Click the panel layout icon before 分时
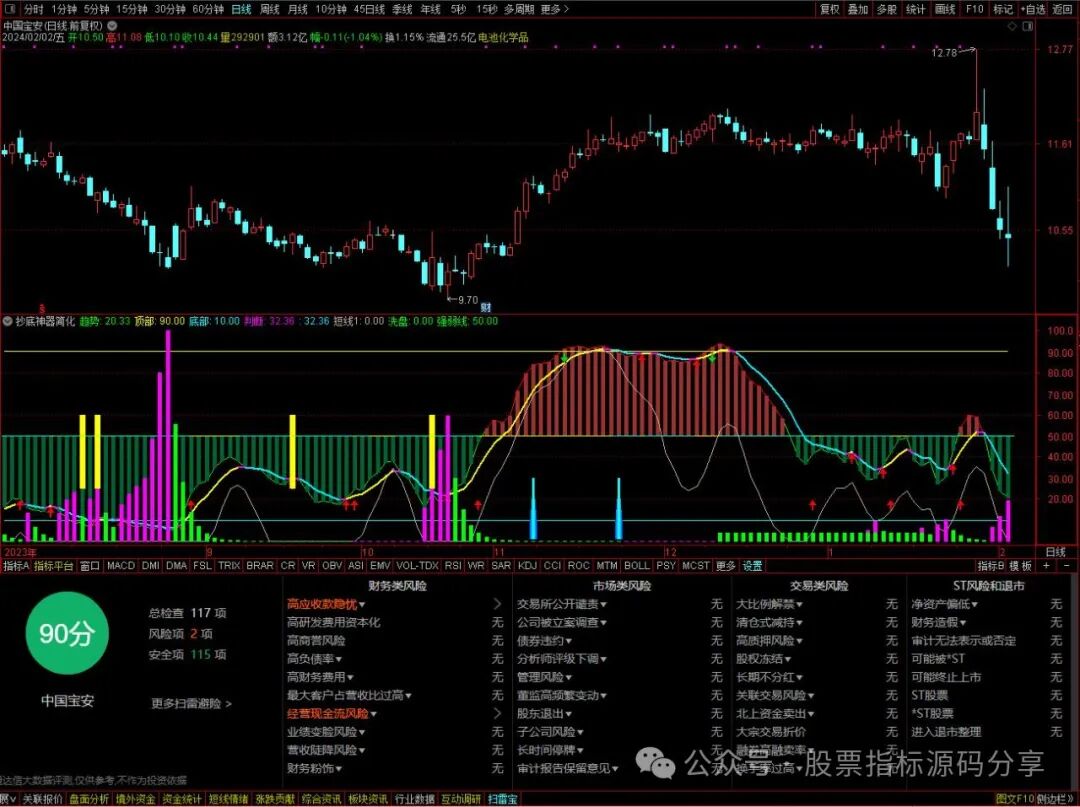The height and width of the screenshot is (807, 1080). [11, 9]
